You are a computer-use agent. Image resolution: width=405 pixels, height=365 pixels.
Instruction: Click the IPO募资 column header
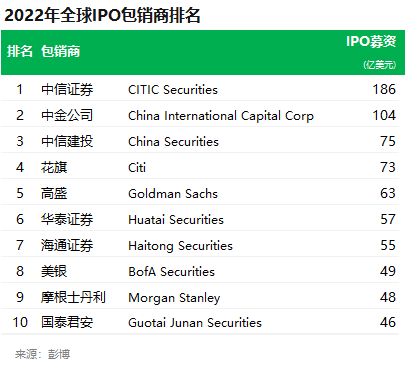pyautogui.click(x=371, y=41)
